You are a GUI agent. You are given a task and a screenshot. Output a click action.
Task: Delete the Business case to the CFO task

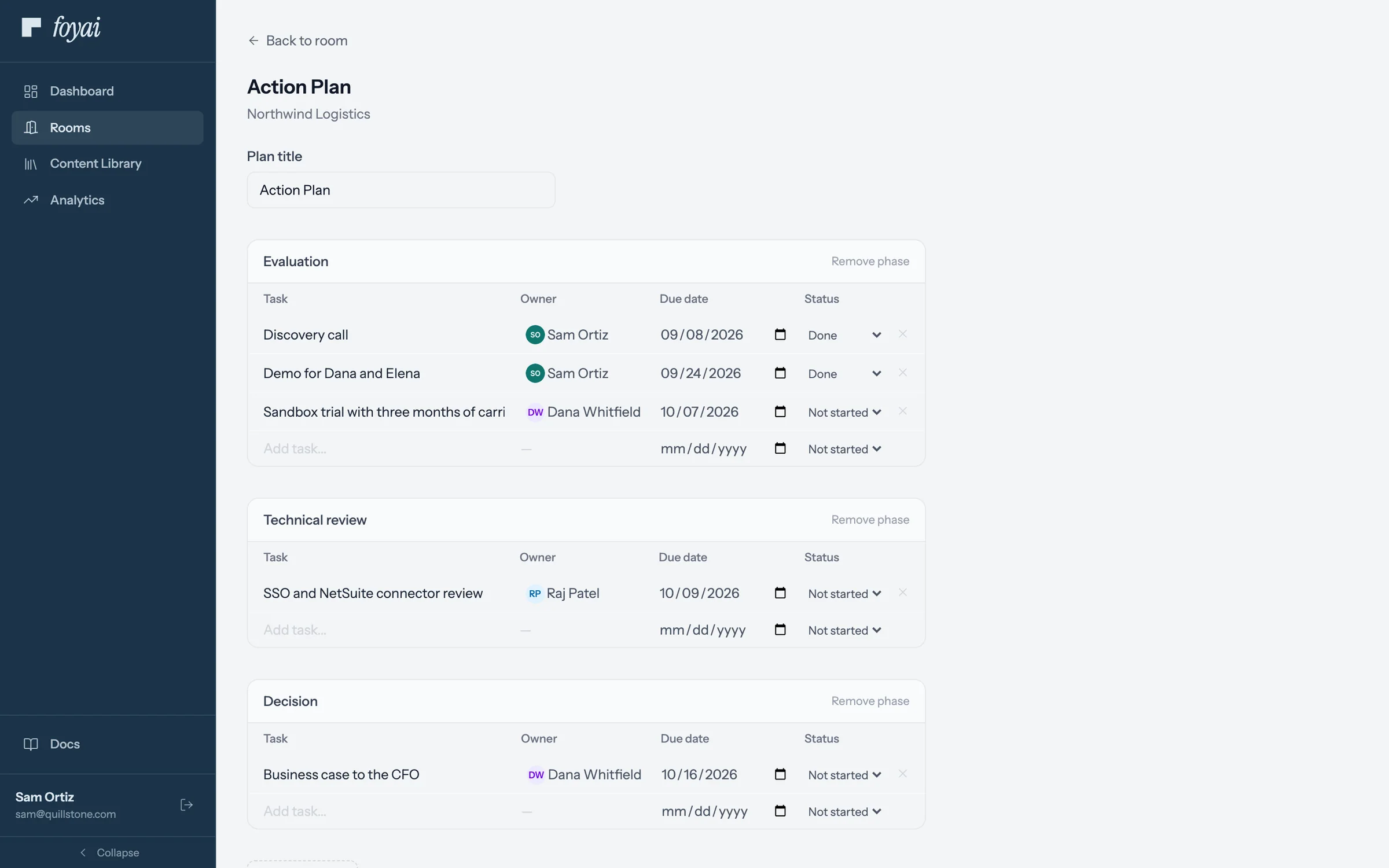pyautogui.click(x=902, y=774)
